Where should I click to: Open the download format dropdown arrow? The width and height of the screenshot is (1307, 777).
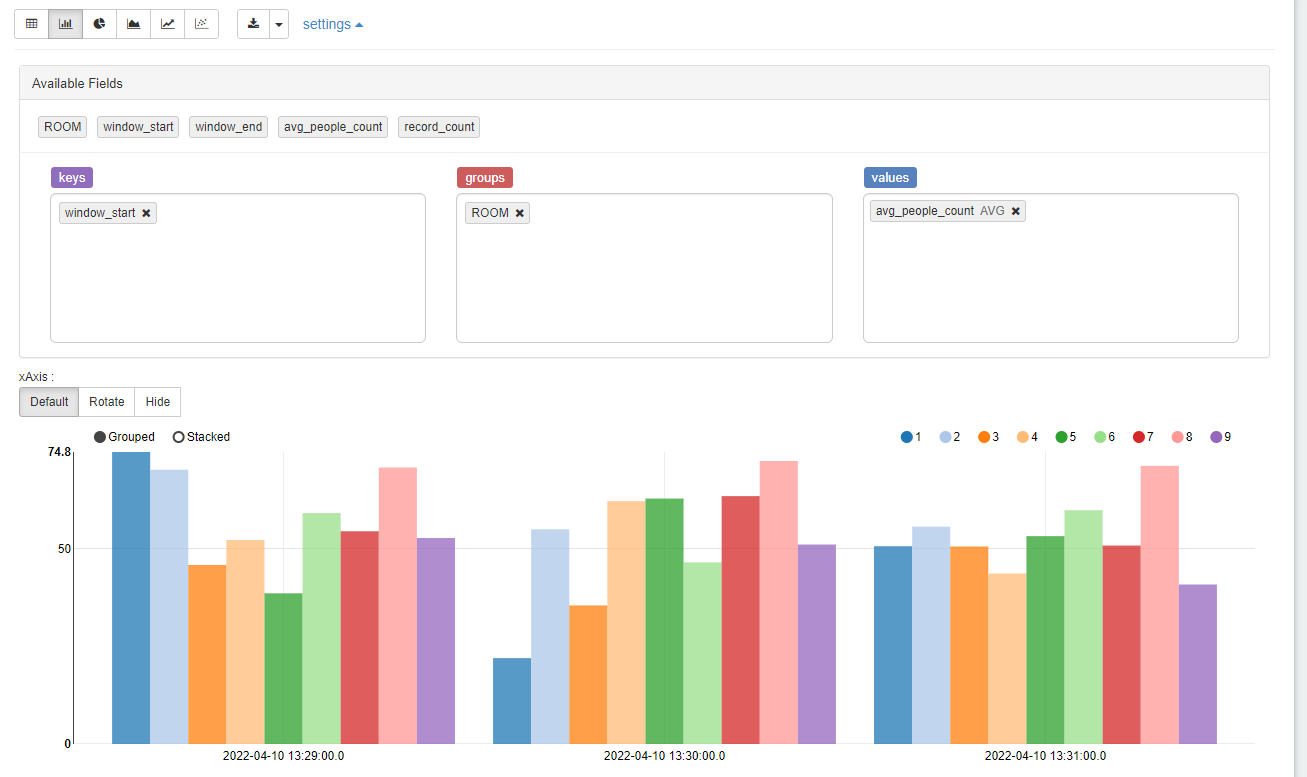pyautogui.click(x=279, y=24)
